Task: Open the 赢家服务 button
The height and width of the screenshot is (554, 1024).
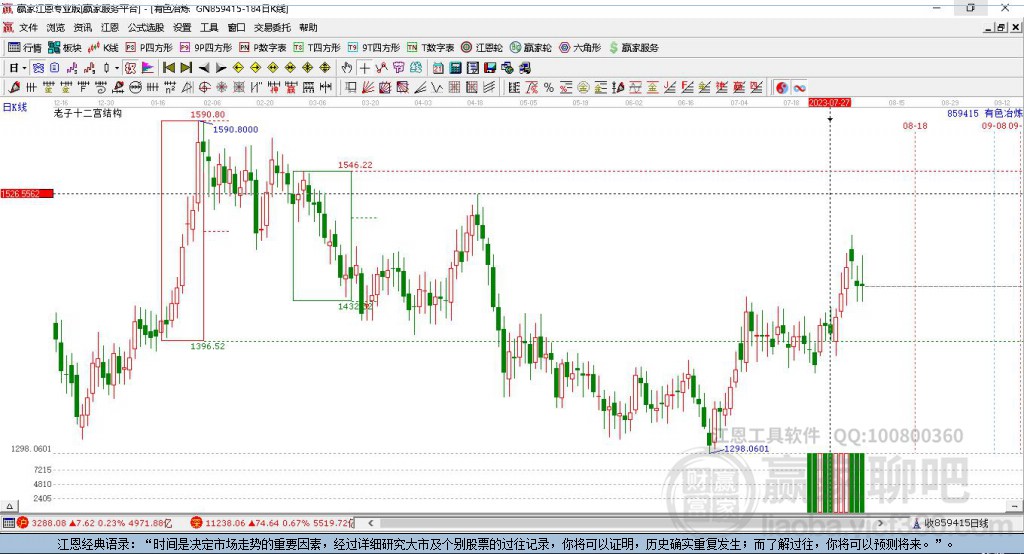Action: (x=633, y=48)
